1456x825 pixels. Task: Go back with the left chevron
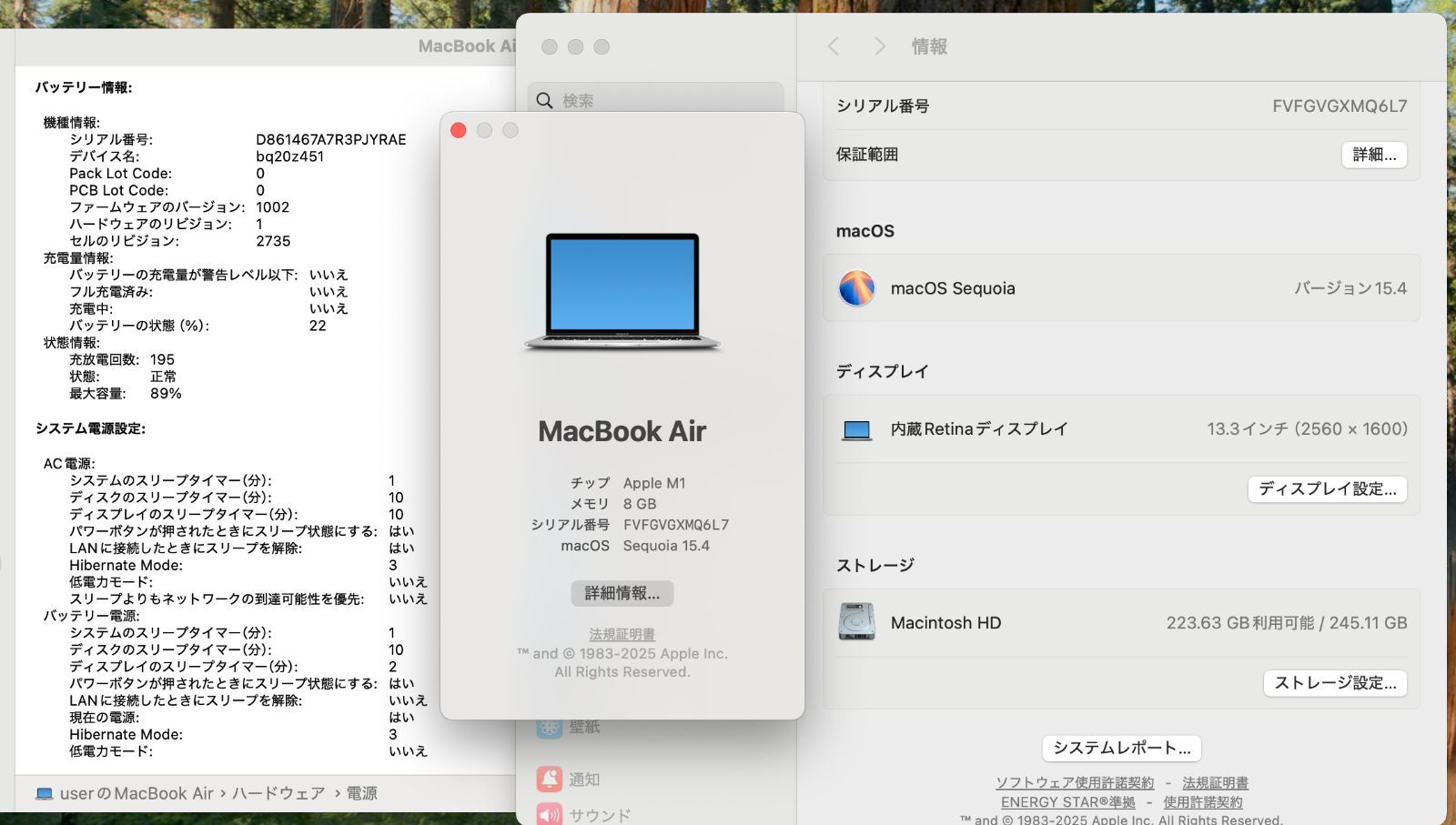(x=833, y=46)
